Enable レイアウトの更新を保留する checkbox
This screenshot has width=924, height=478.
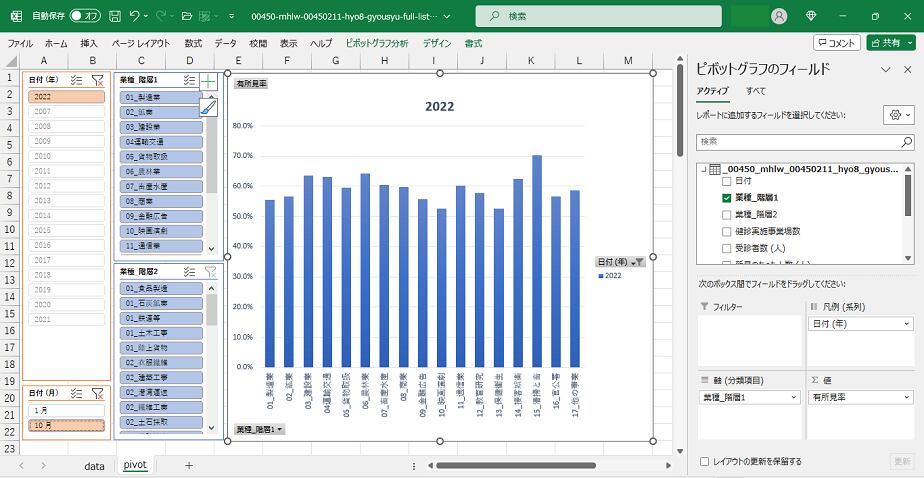point(706,461)
